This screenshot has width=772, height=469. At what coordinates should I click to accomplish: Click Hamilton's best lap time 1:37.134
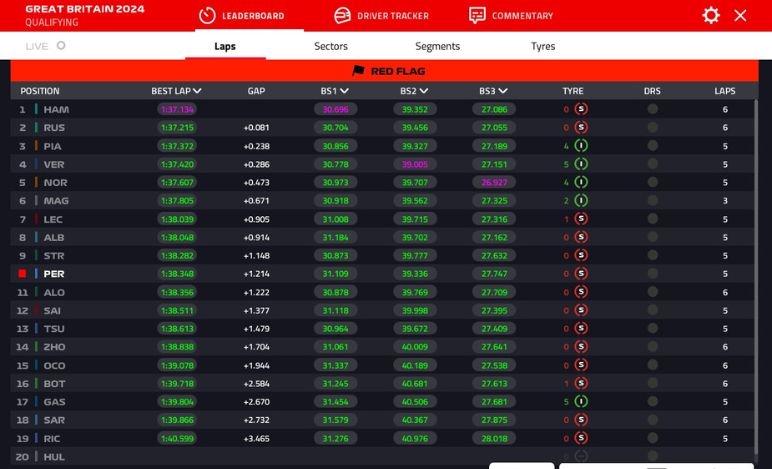pyautogui.click(x=177, y=109)
